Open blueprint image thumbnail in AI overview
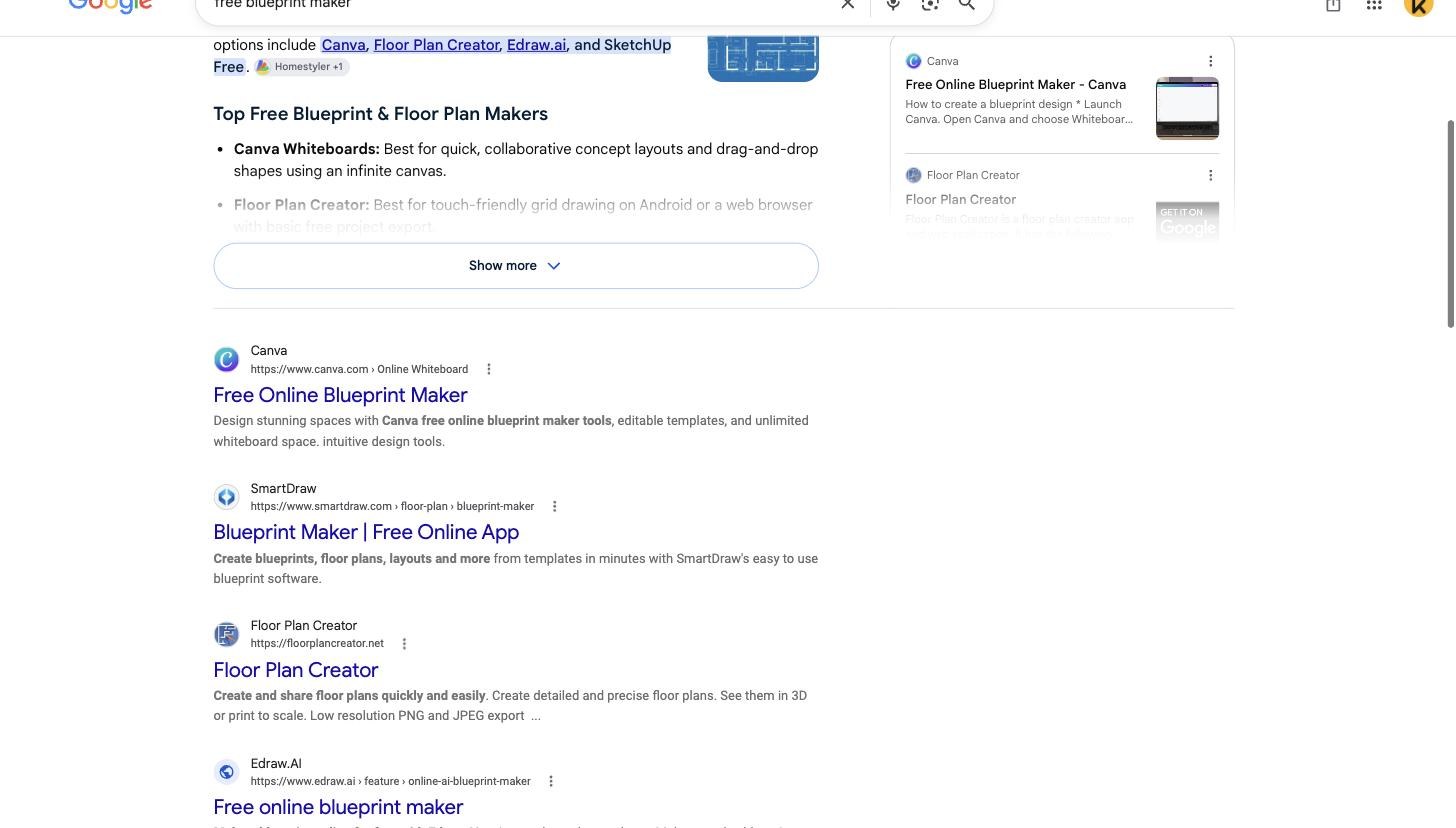The height and width of the screenshot is (828, 1456). click(763, 58)
